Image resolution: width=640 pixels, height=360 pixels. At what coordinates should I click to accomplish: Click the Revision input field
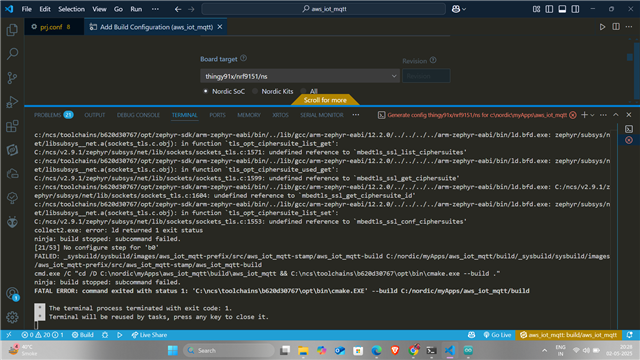(426, 76)
